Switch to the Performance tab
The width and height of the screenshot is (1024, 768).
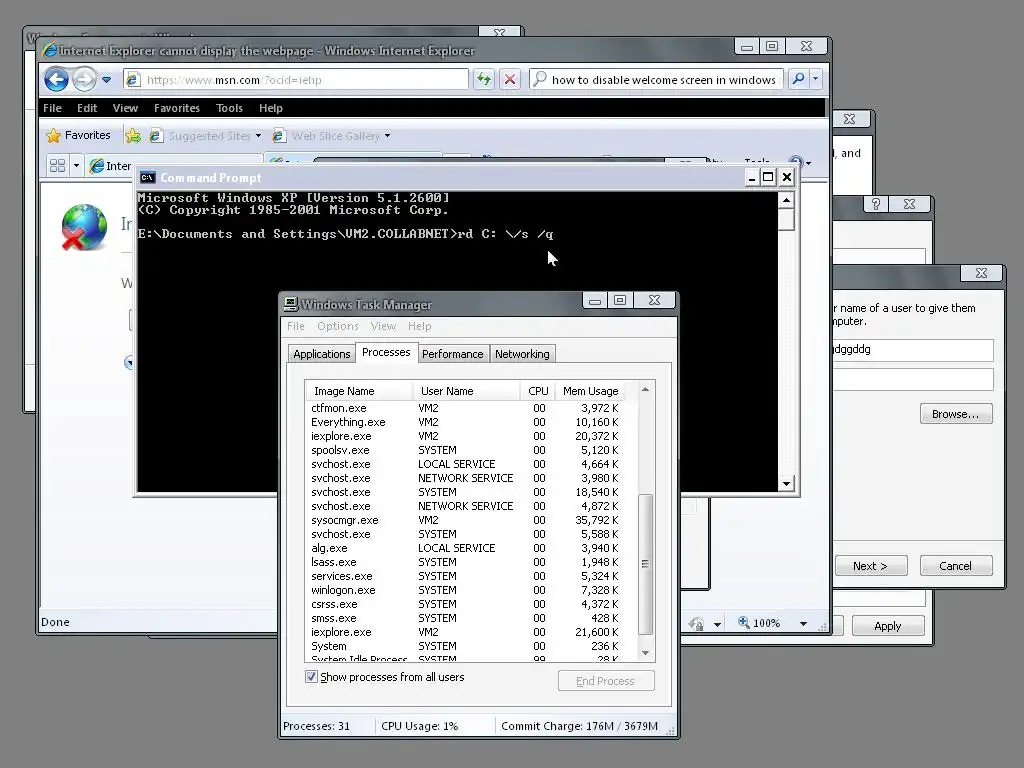[453, 354]
